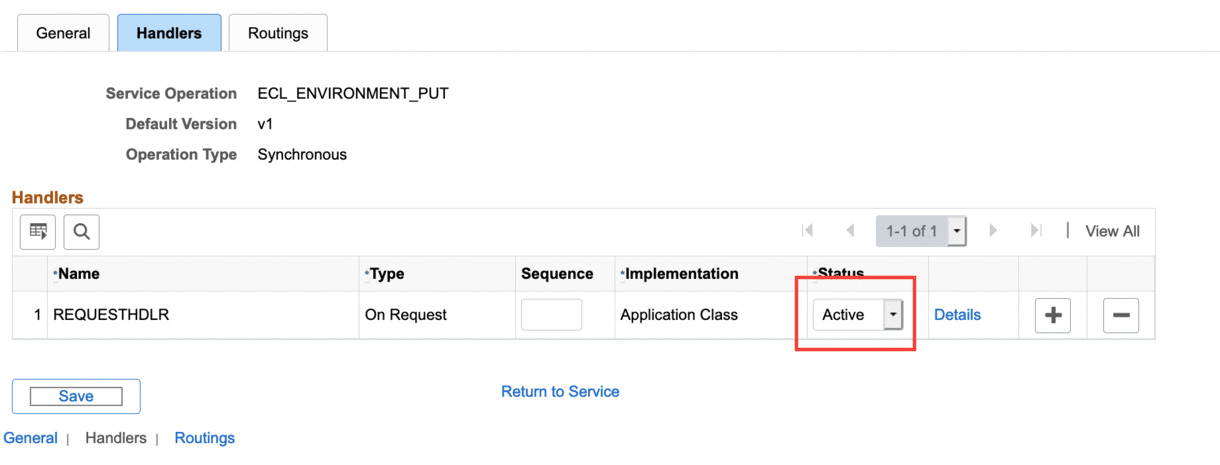The height and width of the screenshot is (465, 1220).
Task: Open the Status dropdown showing Active
Action: [857, 315]
